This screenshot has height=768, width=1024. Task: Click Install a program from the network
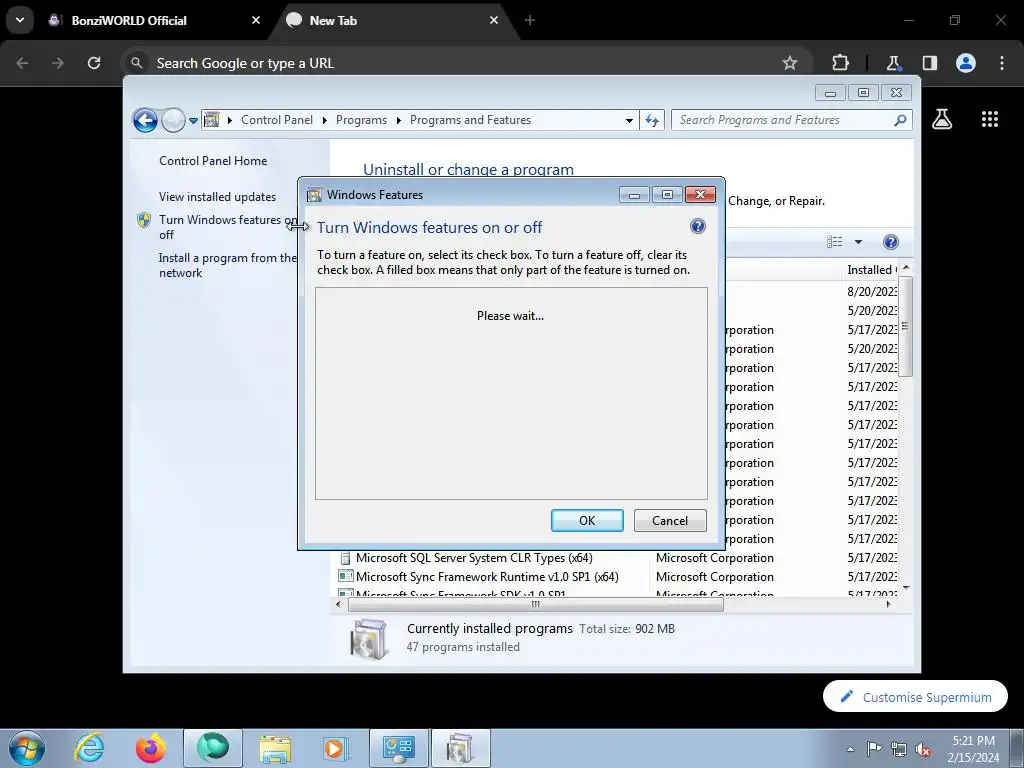[227, 265]
